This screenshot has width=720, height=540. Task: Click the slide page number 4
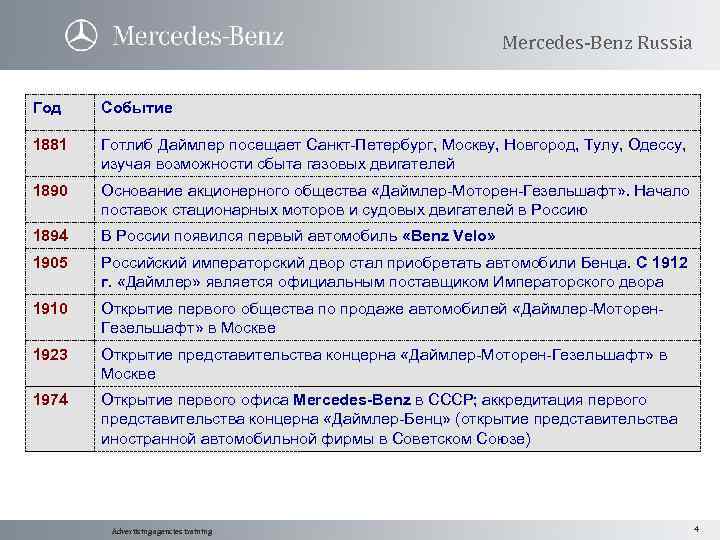pos(697,529)
